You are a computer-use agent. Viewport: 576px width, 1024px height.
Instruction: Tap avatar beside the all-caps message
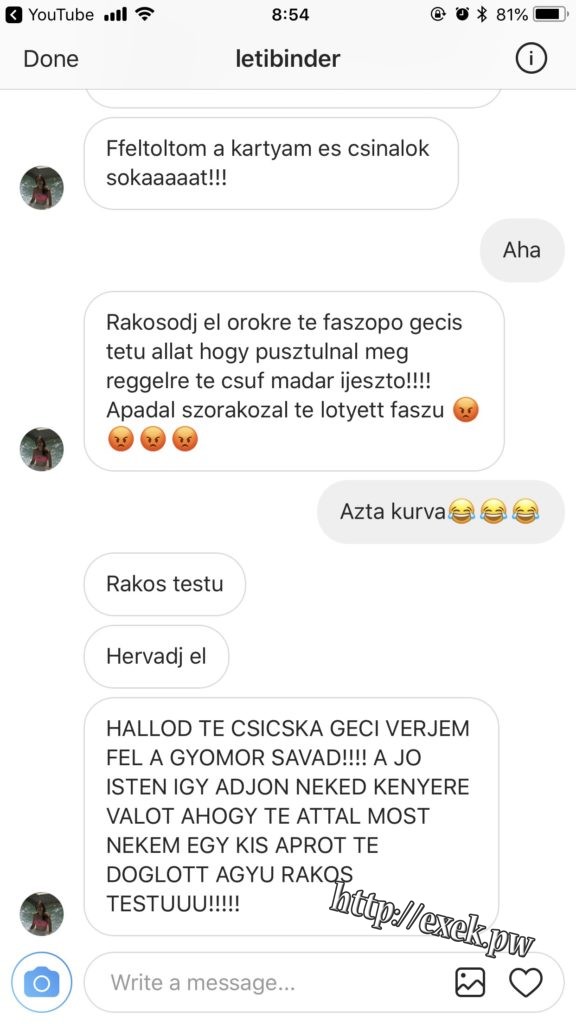click(x=42, y=914)
